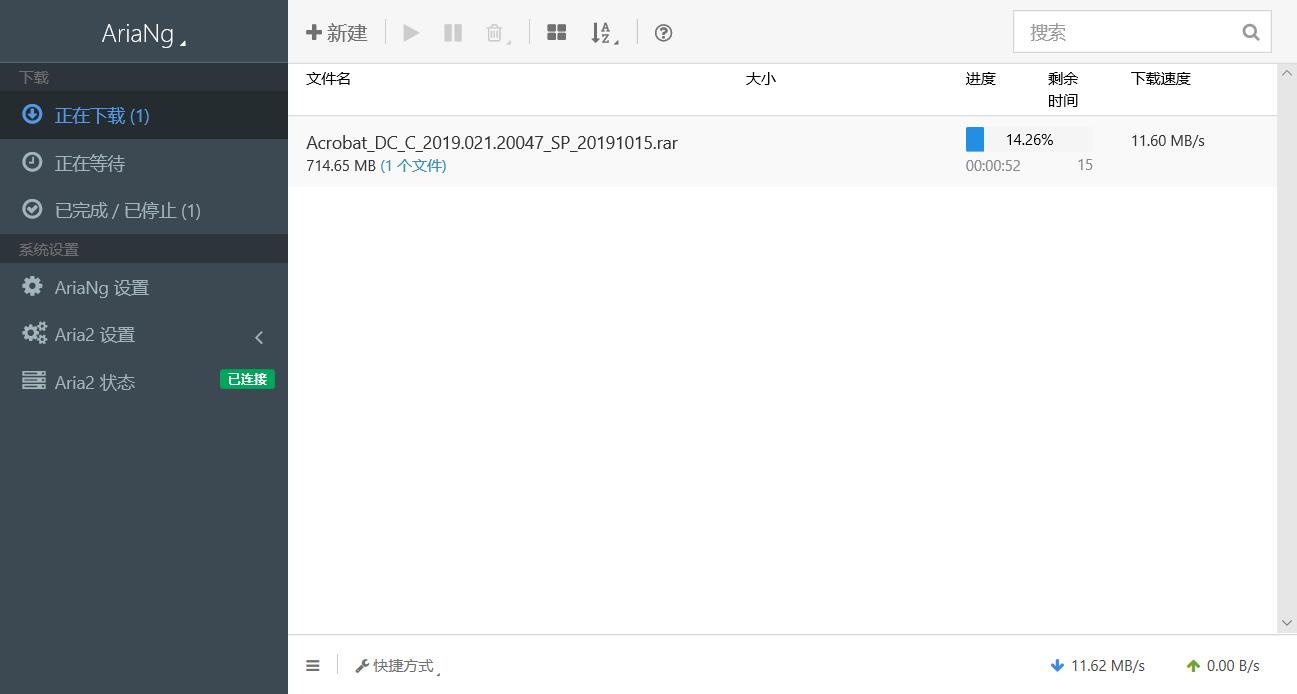This screenshot has height=694, width=1297.
Task: Select 正在等待 in sidebar
Action: point(144,163)
